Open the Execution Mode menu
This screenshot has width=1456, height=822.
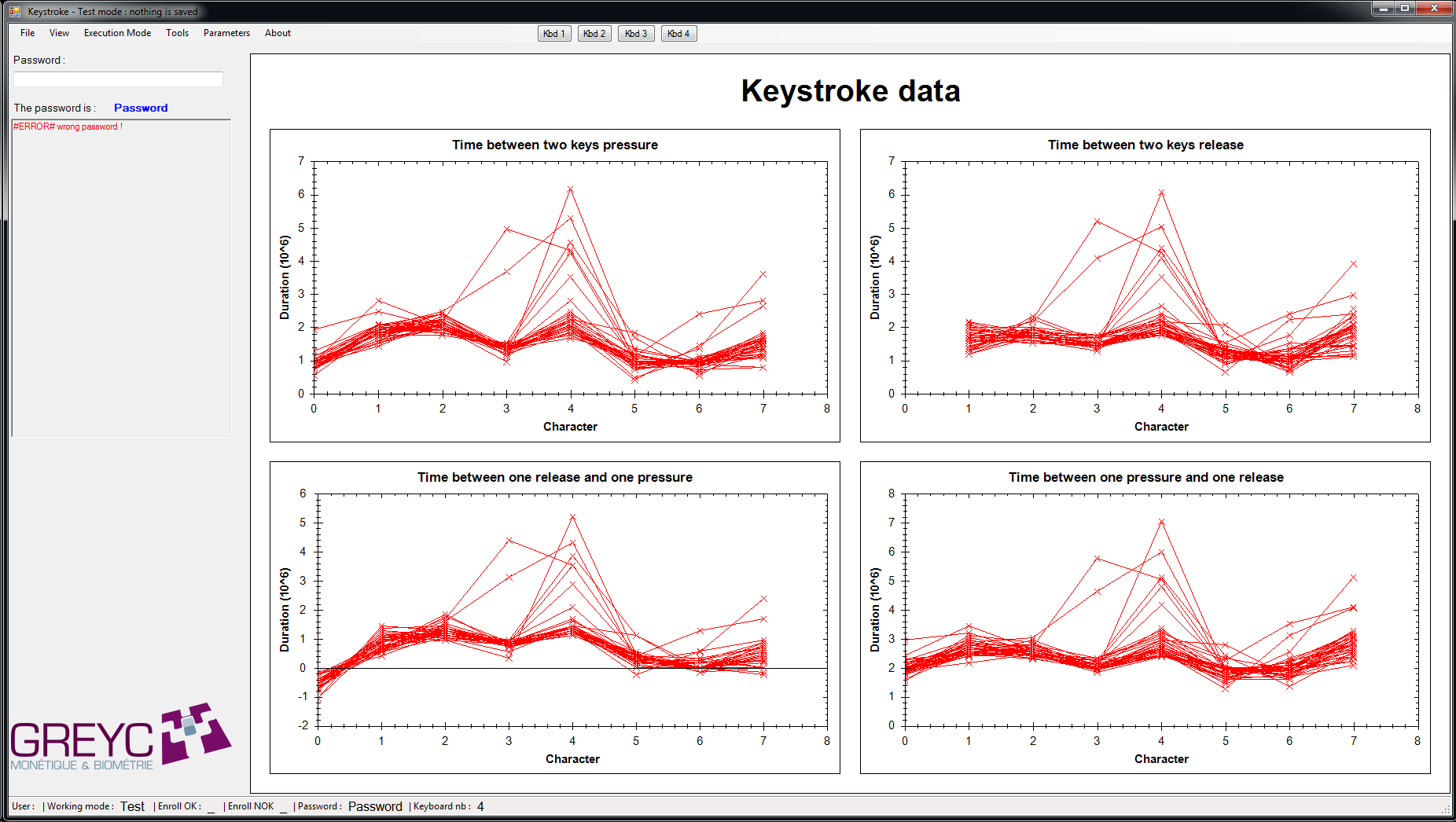click(116, 33)
